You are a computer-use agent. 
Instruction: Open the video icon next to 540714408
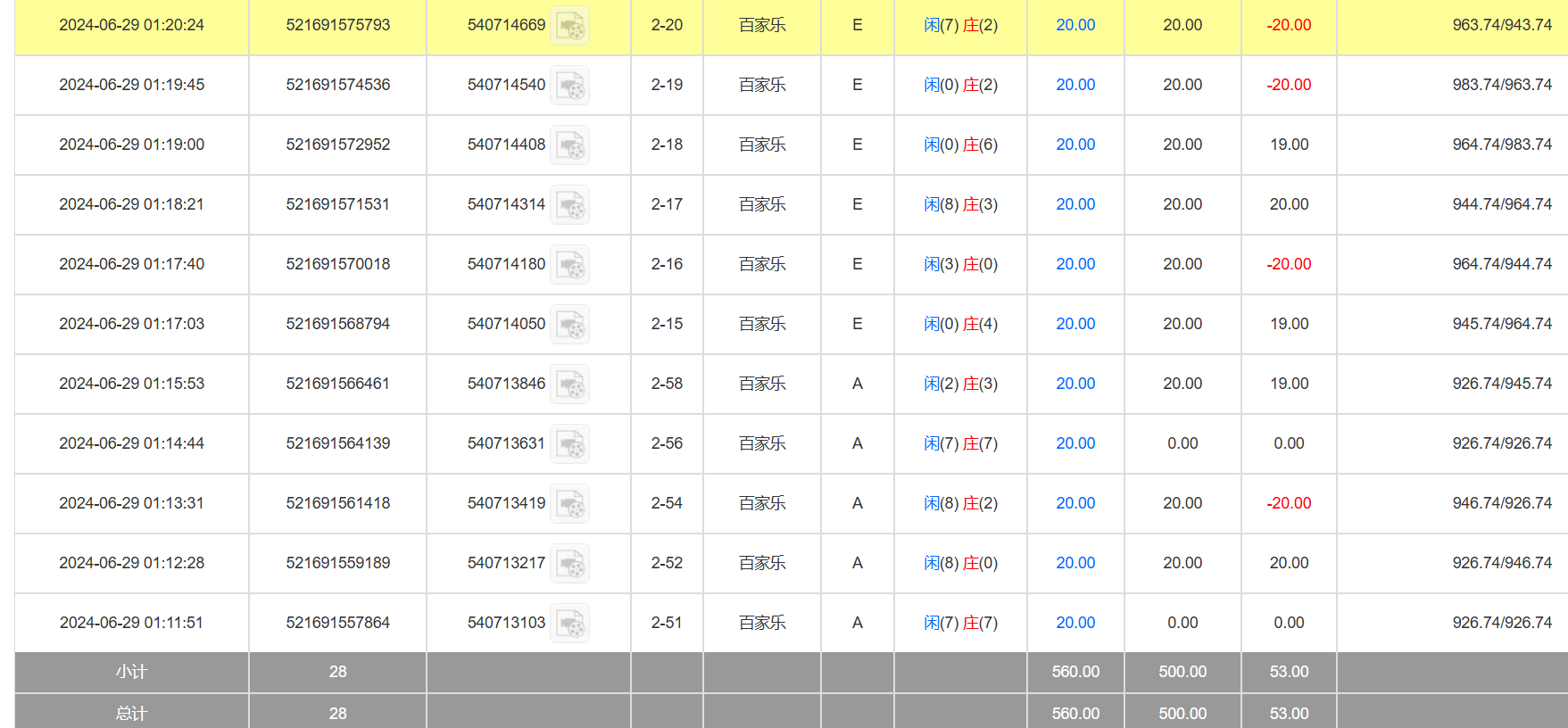click(x=569, y=145)
